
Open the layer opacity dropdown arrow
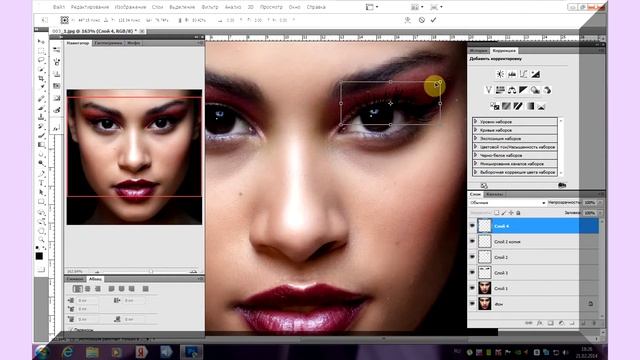click(x=600, y=203)
